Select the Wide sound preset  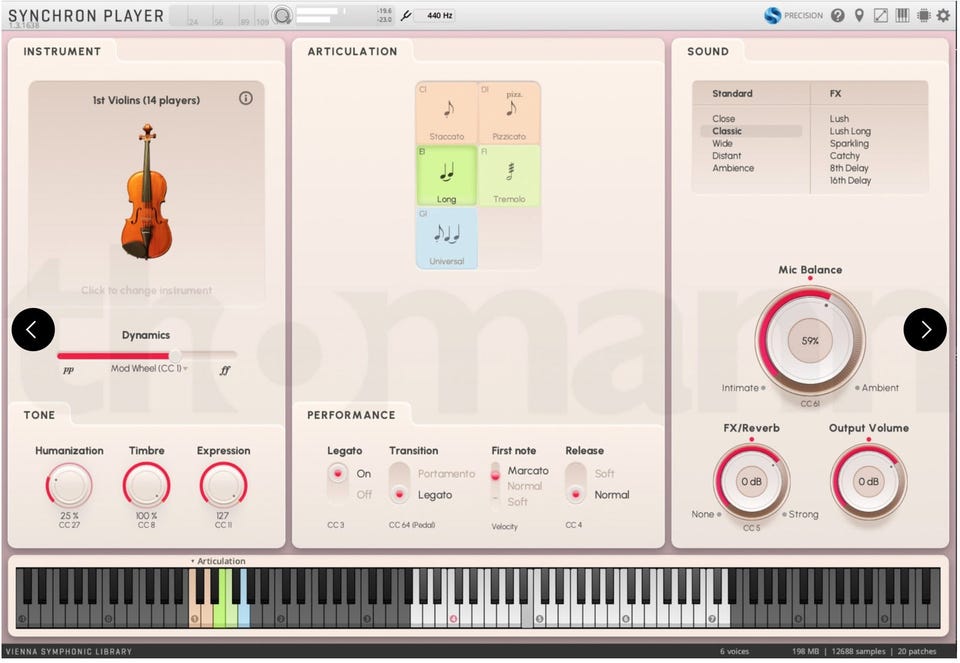point(722,143)
